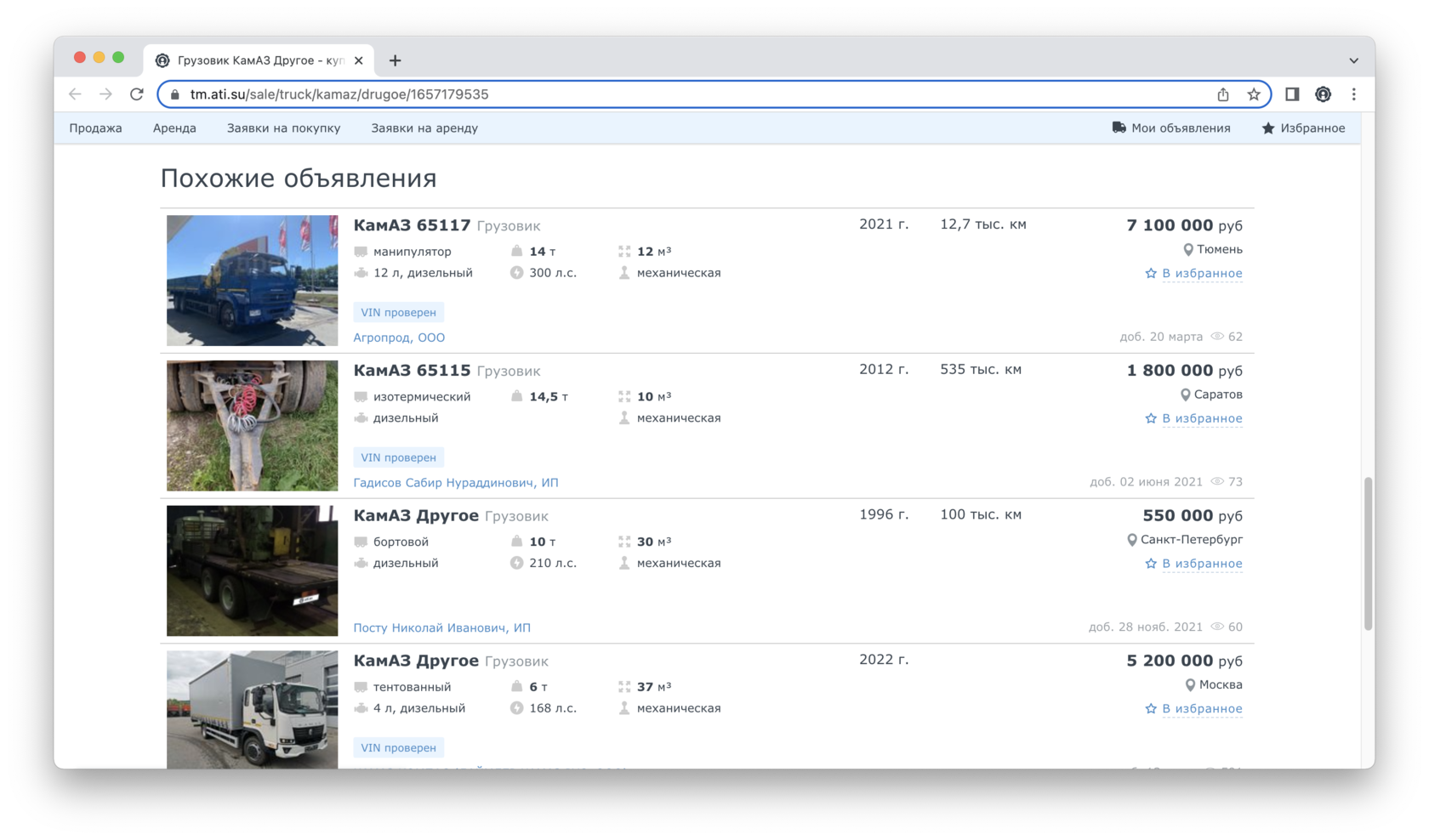Add the Саратов listing to favorites
Viewport: 1429px width, 840px height.
point(1193,418)
